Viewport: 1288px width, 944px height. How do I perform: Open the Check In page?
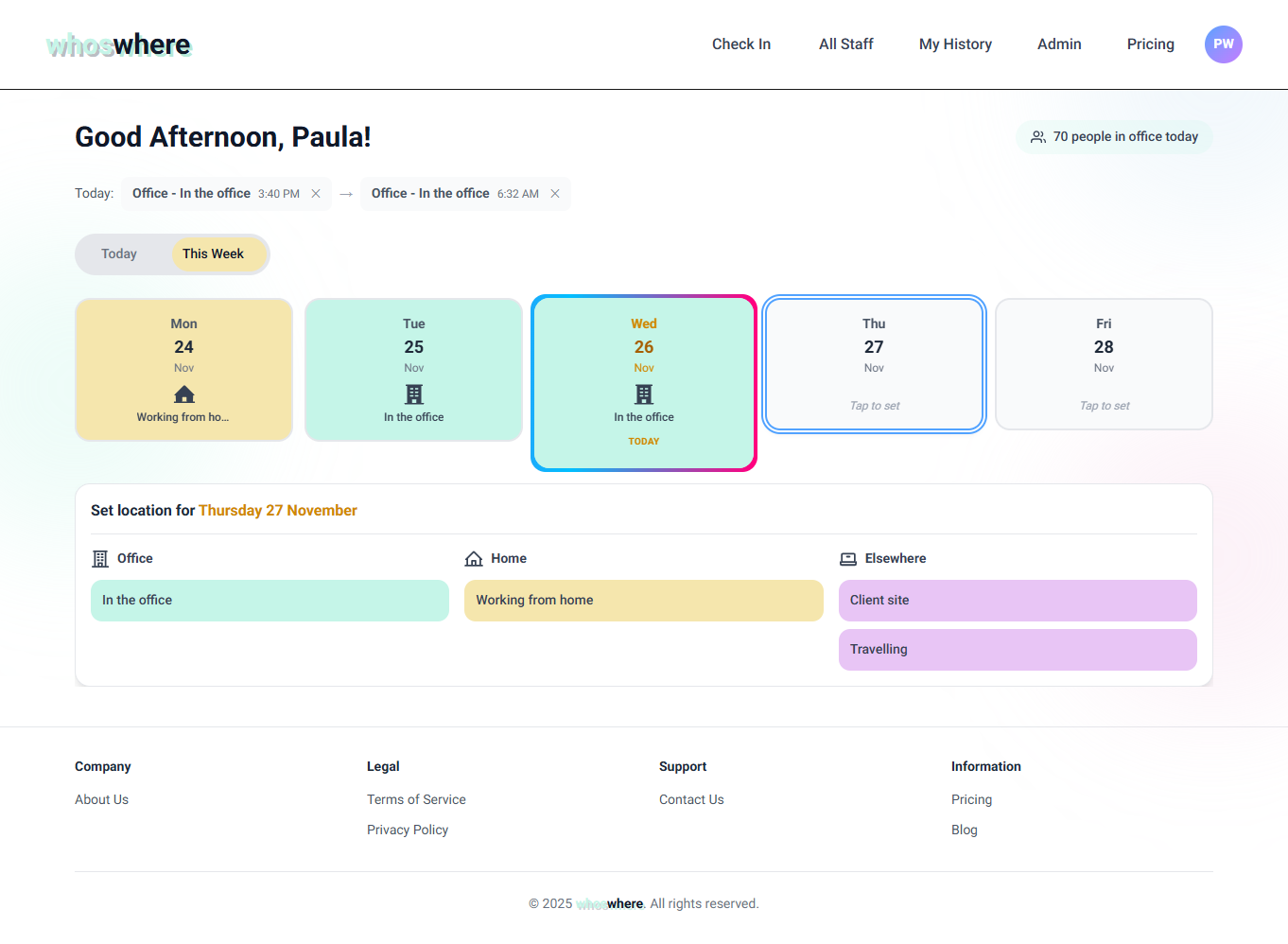coord(741,44)
